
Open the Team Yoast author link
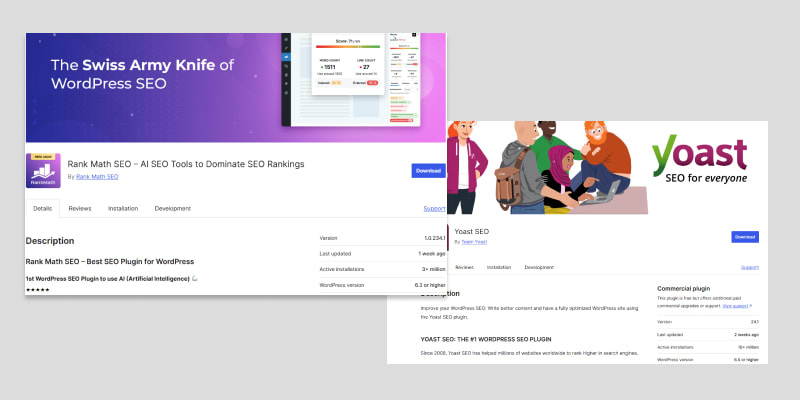(x=474, y=242)
